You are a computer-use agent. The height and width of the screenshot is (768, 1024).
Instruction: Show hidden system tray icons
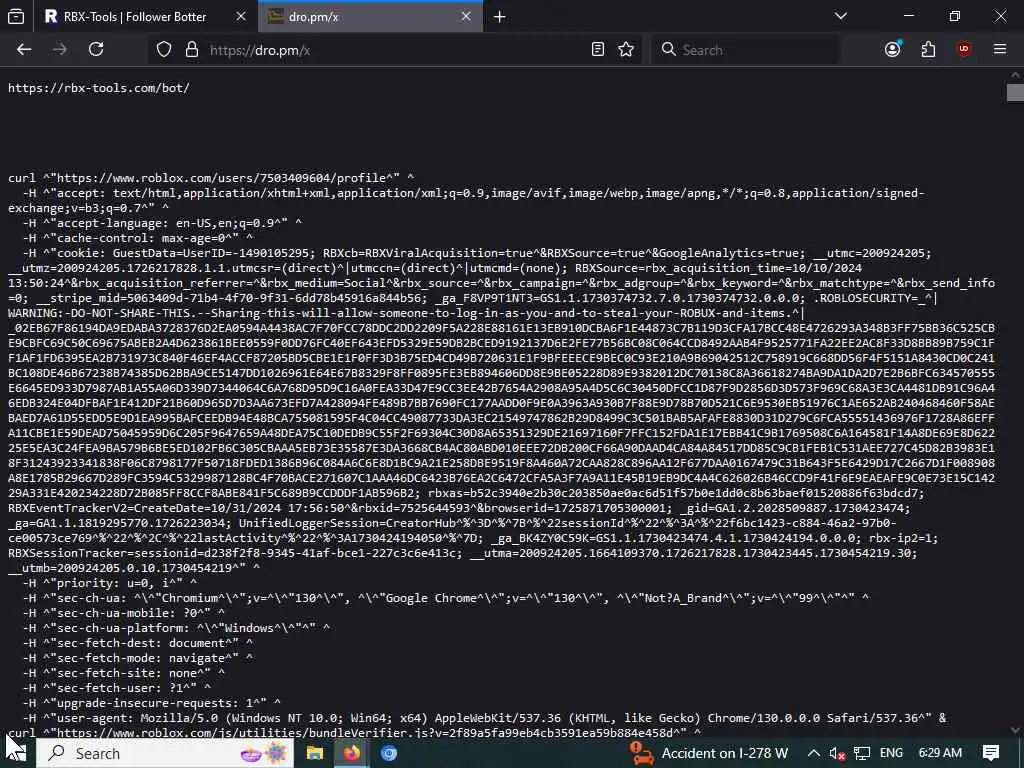[x=814, y=754]
